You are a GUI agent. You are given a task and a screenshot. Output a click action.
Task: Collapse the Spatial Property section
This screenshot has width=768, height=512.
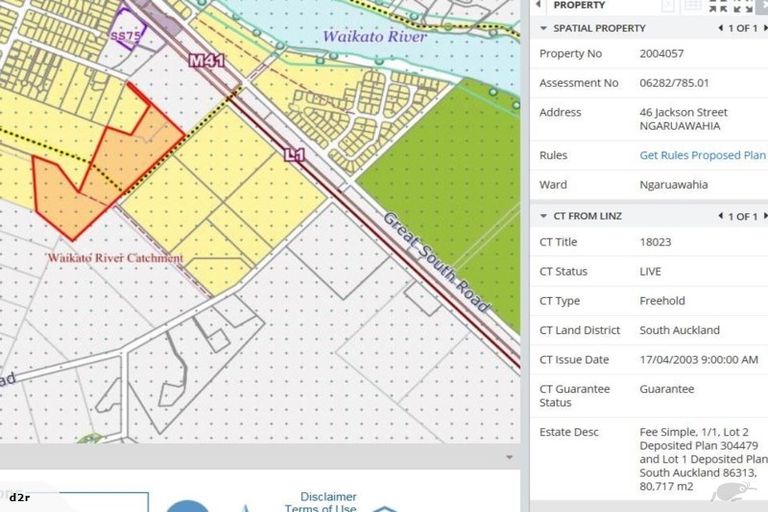point(543,28)
